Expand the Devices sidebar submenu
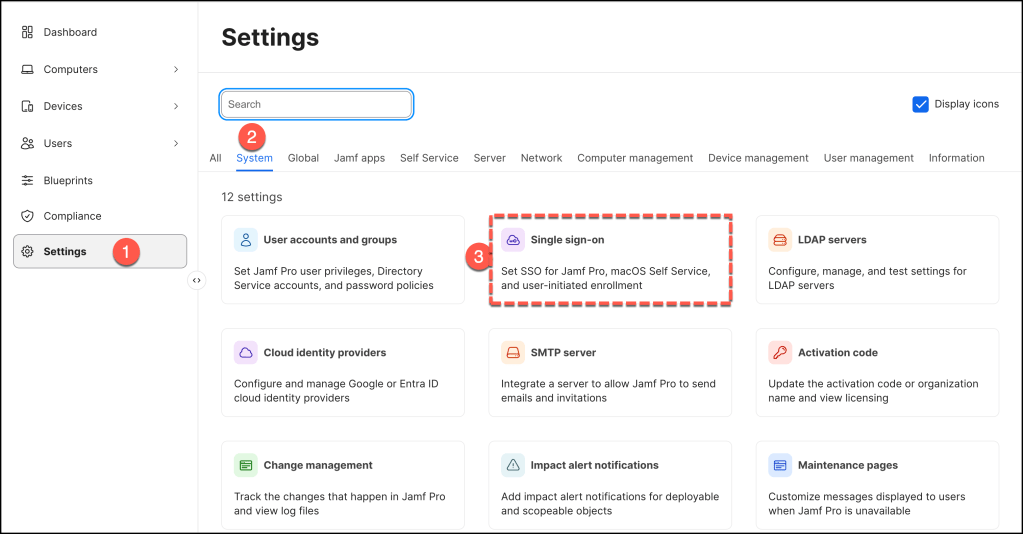This screenshot has width=1023, height=534. point(176,106)
